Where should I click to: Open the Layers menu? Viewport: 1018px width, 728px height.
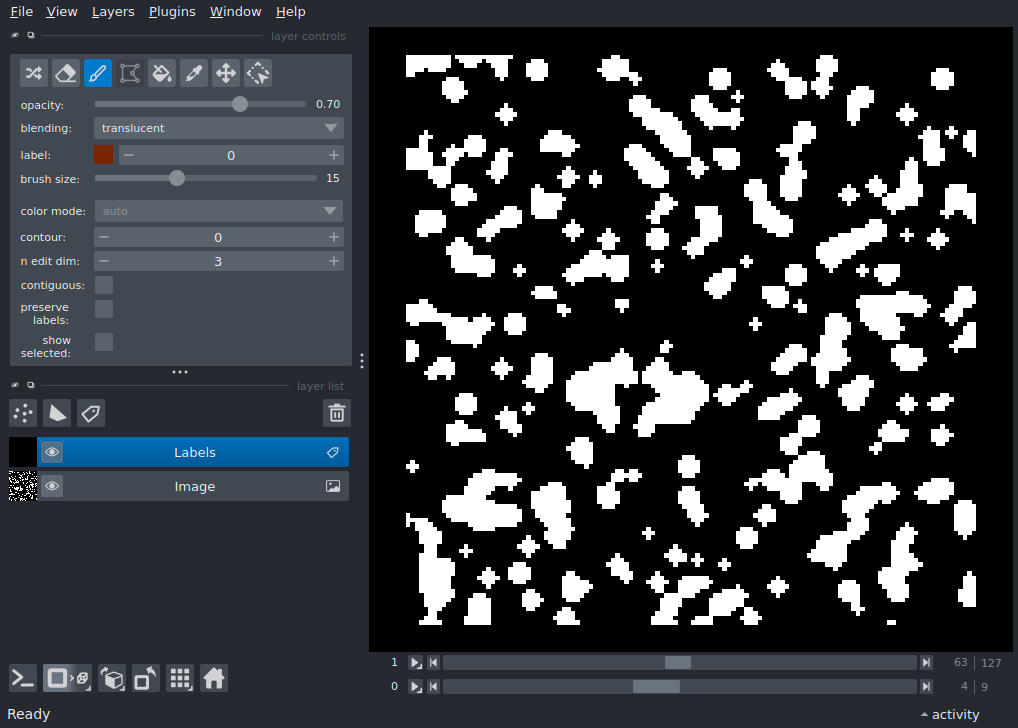tap(112, 12)
